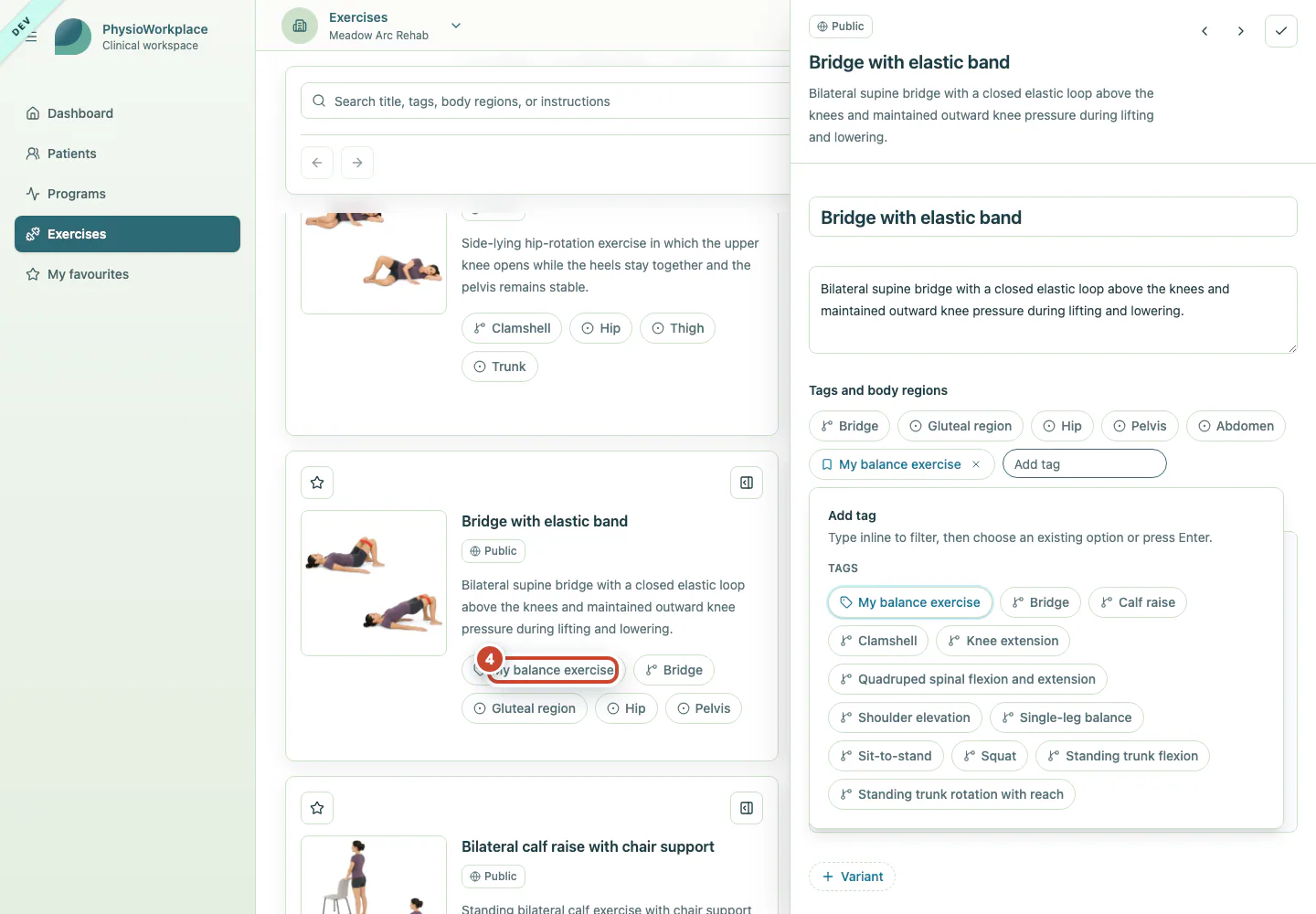The height and width of the screenshot is (914, 1316).
Task: Click Gluteal region chip in list card
Action: 525,708
